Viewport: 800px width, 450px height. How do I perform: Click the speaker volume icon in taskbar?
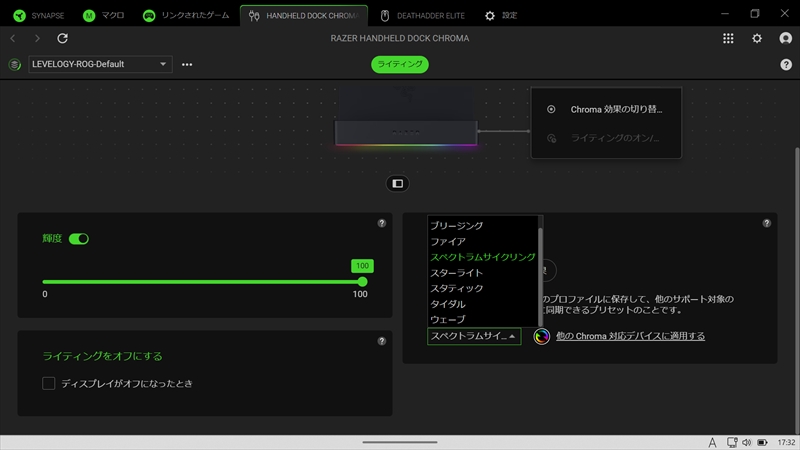point(745,442)
